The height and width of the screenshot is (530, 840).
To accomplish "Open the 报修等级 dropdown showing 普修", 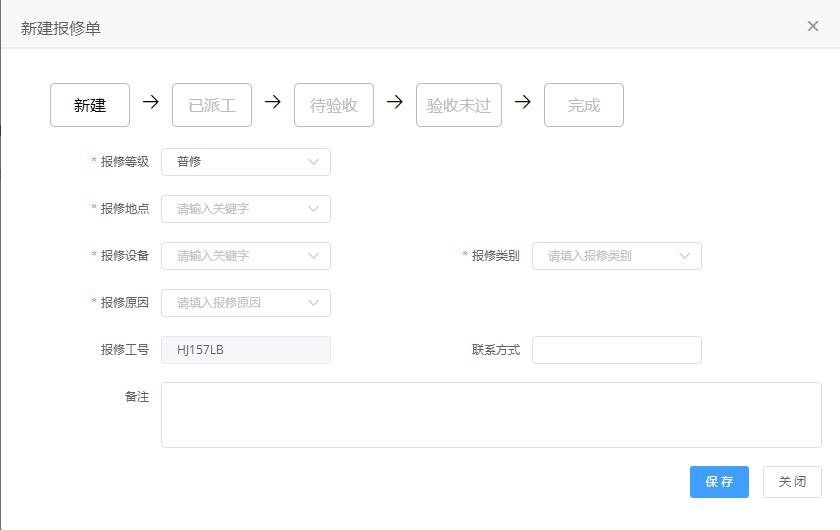I will pyautogui.click(x=246, y=162).
